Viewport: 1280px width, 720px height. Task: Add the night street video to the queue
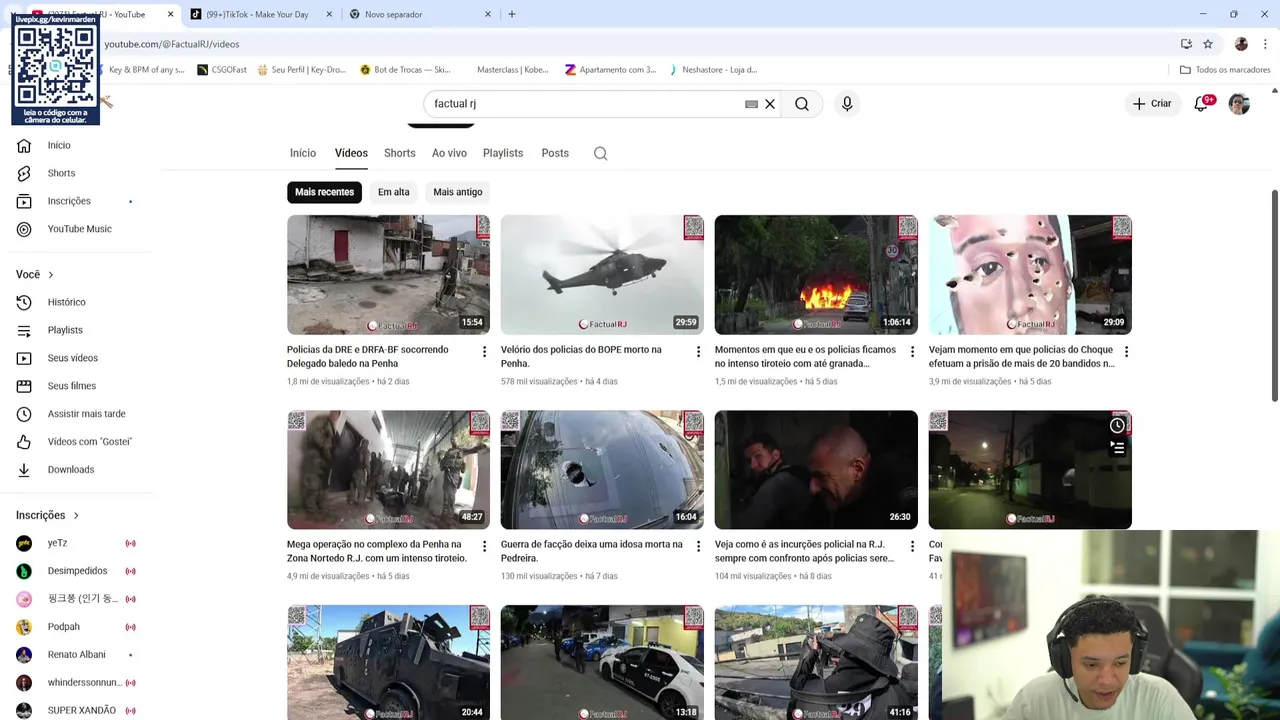click(1117, 448)
